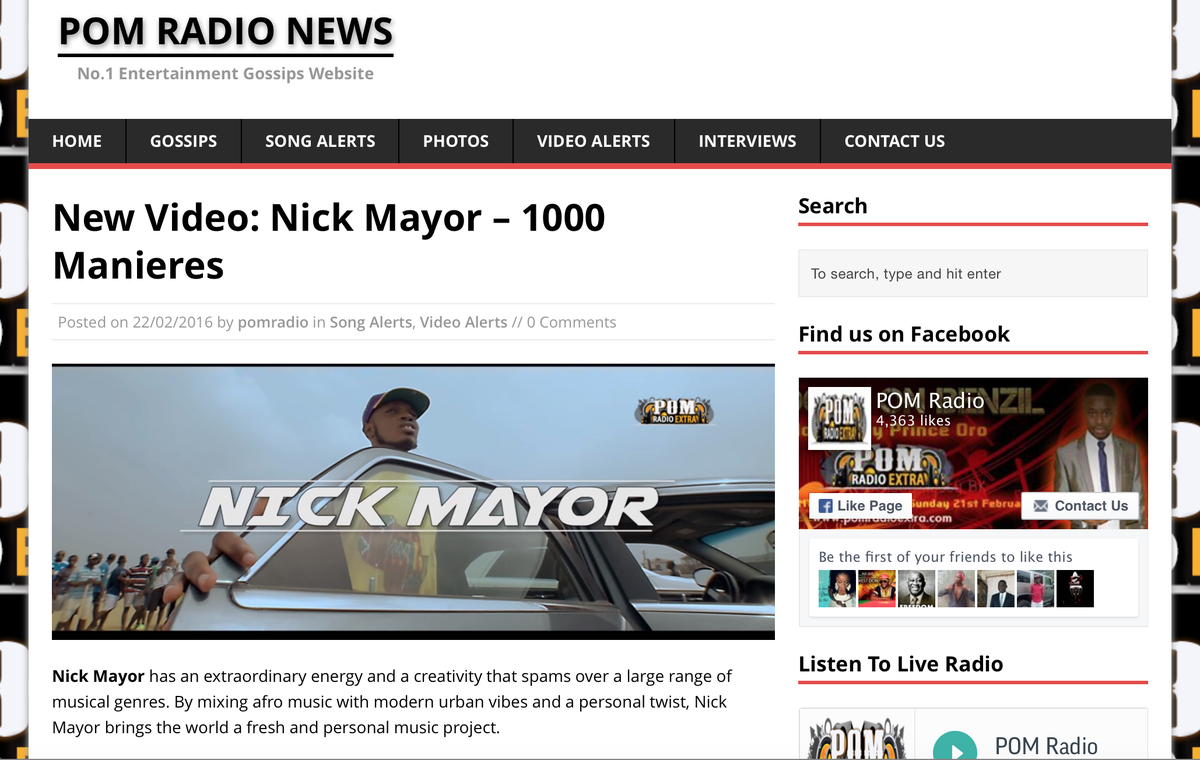The width and height of the screenshot is (1200, 760).
Task: Click the POM Radio Extra Facebook profile logo
Action: [839, 418]
